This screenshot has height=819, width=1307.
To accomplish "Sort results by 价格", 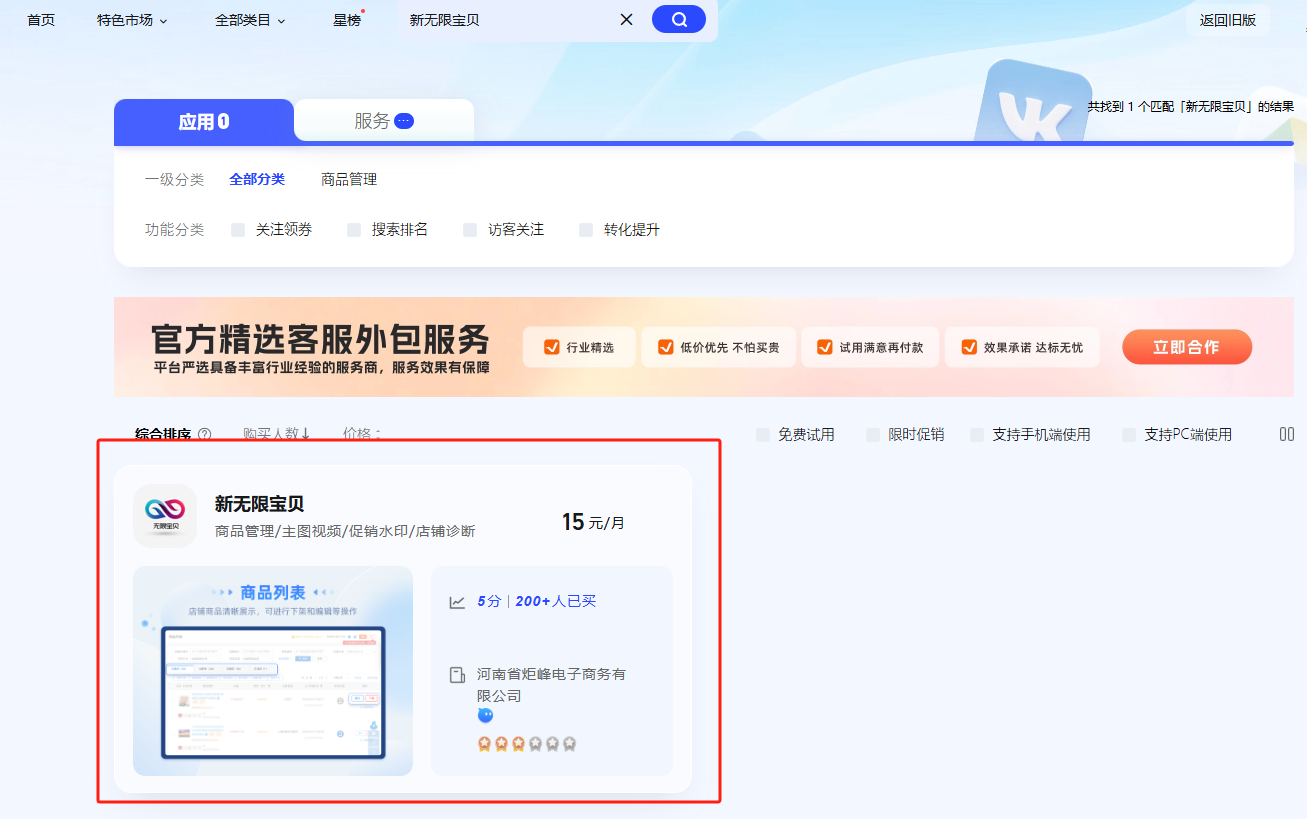I will tap(361, 434).
